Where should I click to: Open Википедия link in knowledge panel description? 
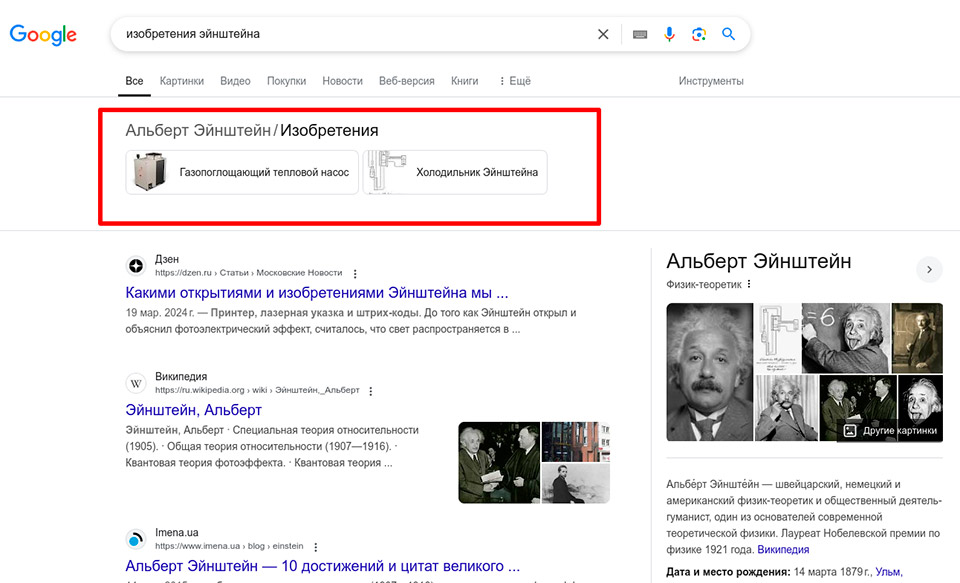tap(783, 549)
